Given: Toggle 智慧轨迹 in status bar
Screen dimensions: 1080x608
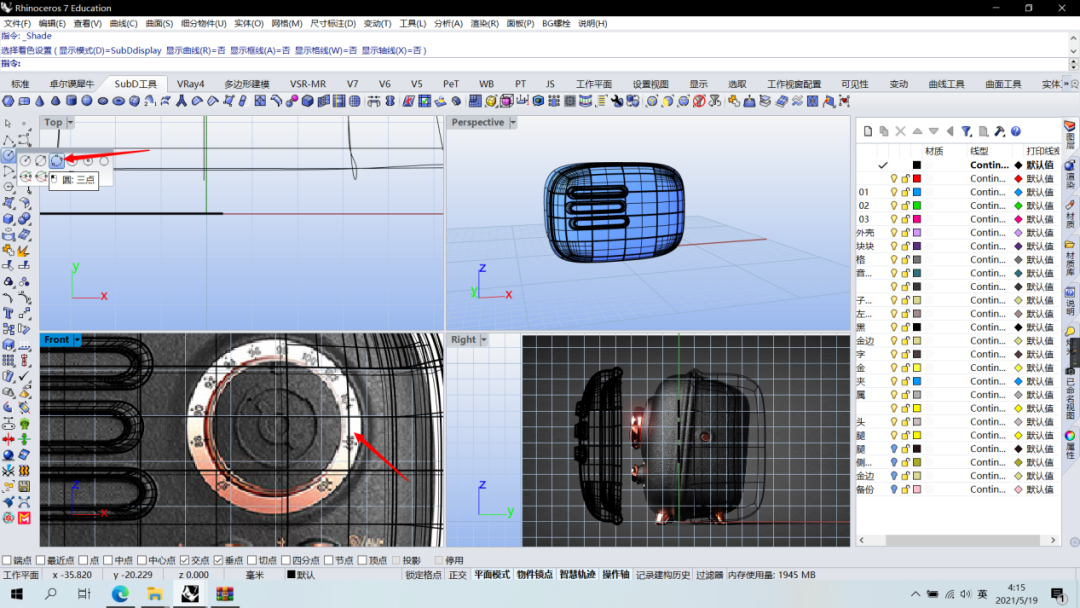Looking at the screenshot, I should (577, 575).
